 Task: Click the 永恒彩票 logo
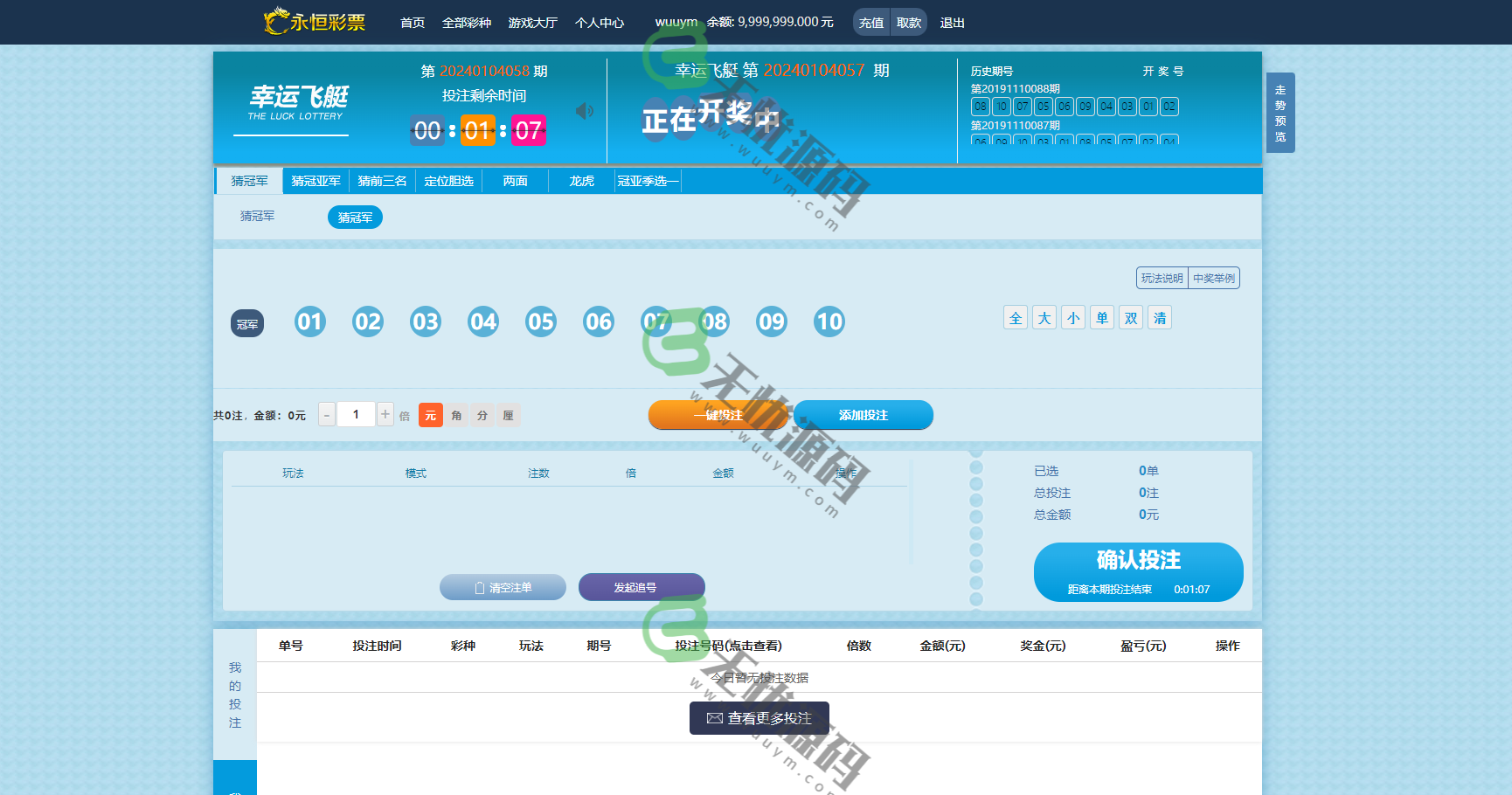[313, 22]
